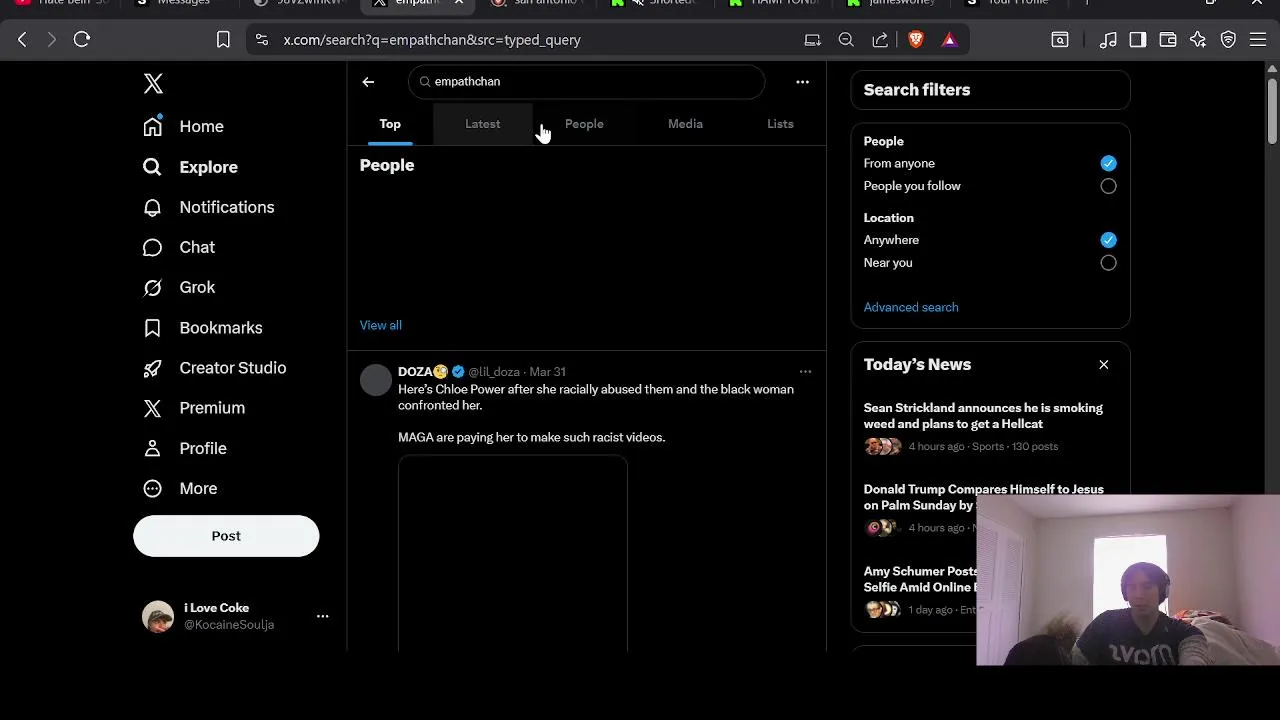Open account menu dots beside i Love Coke

322,616
